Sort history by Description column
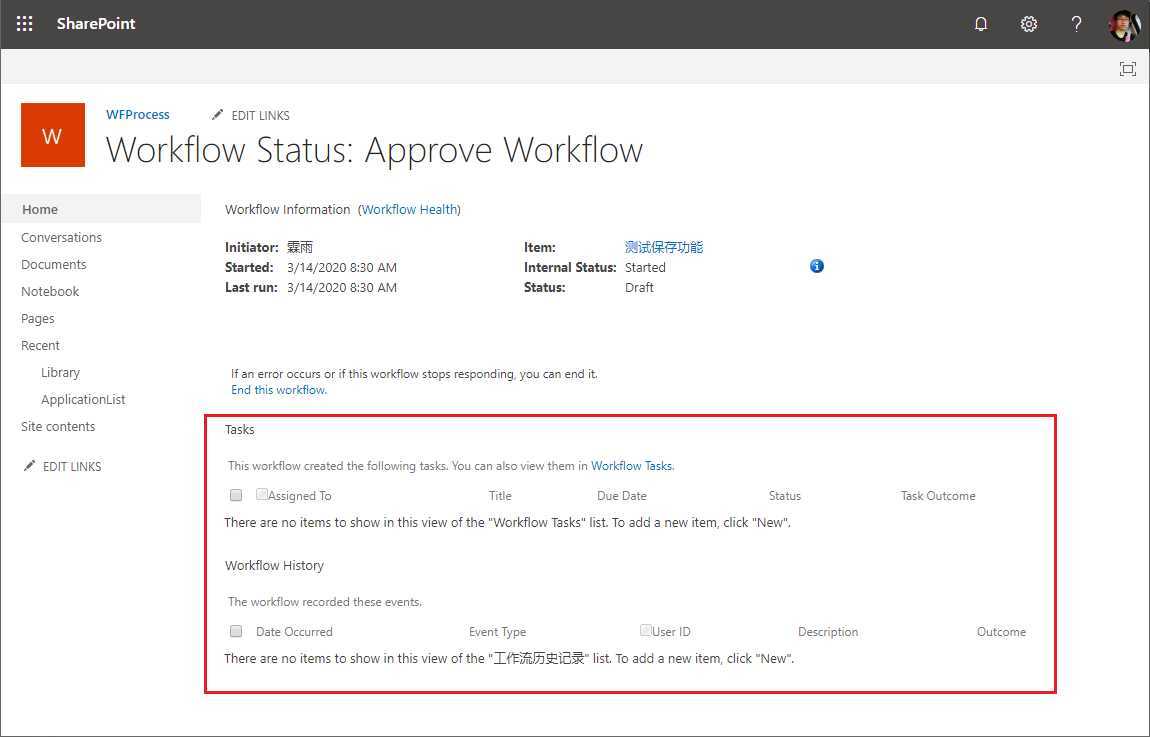1150x738 pixels. click(828, 632)
